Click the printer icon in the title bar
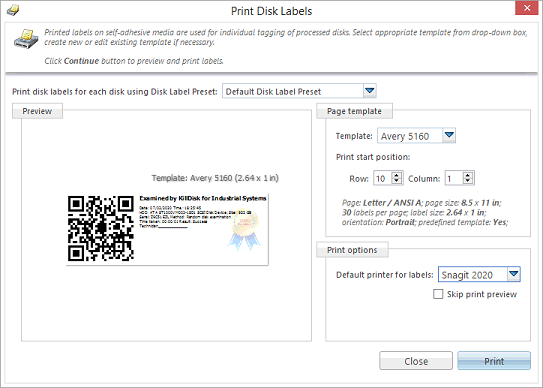The width and height of the screenshot is (543, 388). click(x=13, y=10)
